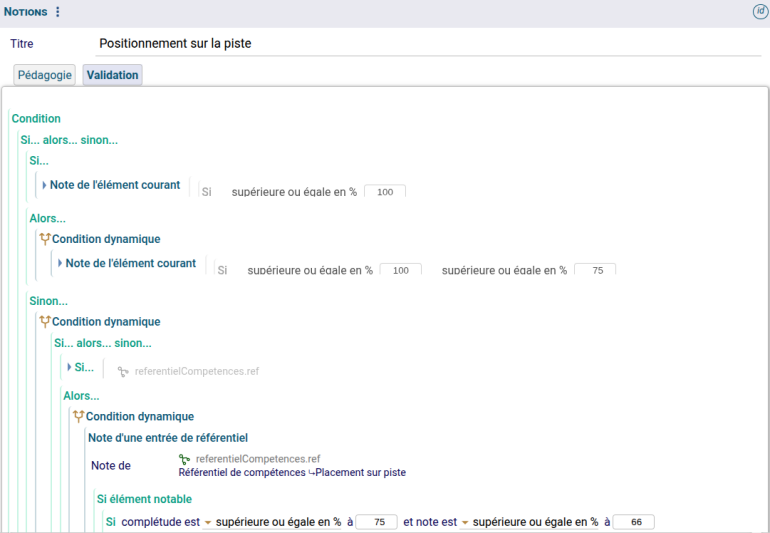Click the top-level Condition label

(x=36, y=118)
